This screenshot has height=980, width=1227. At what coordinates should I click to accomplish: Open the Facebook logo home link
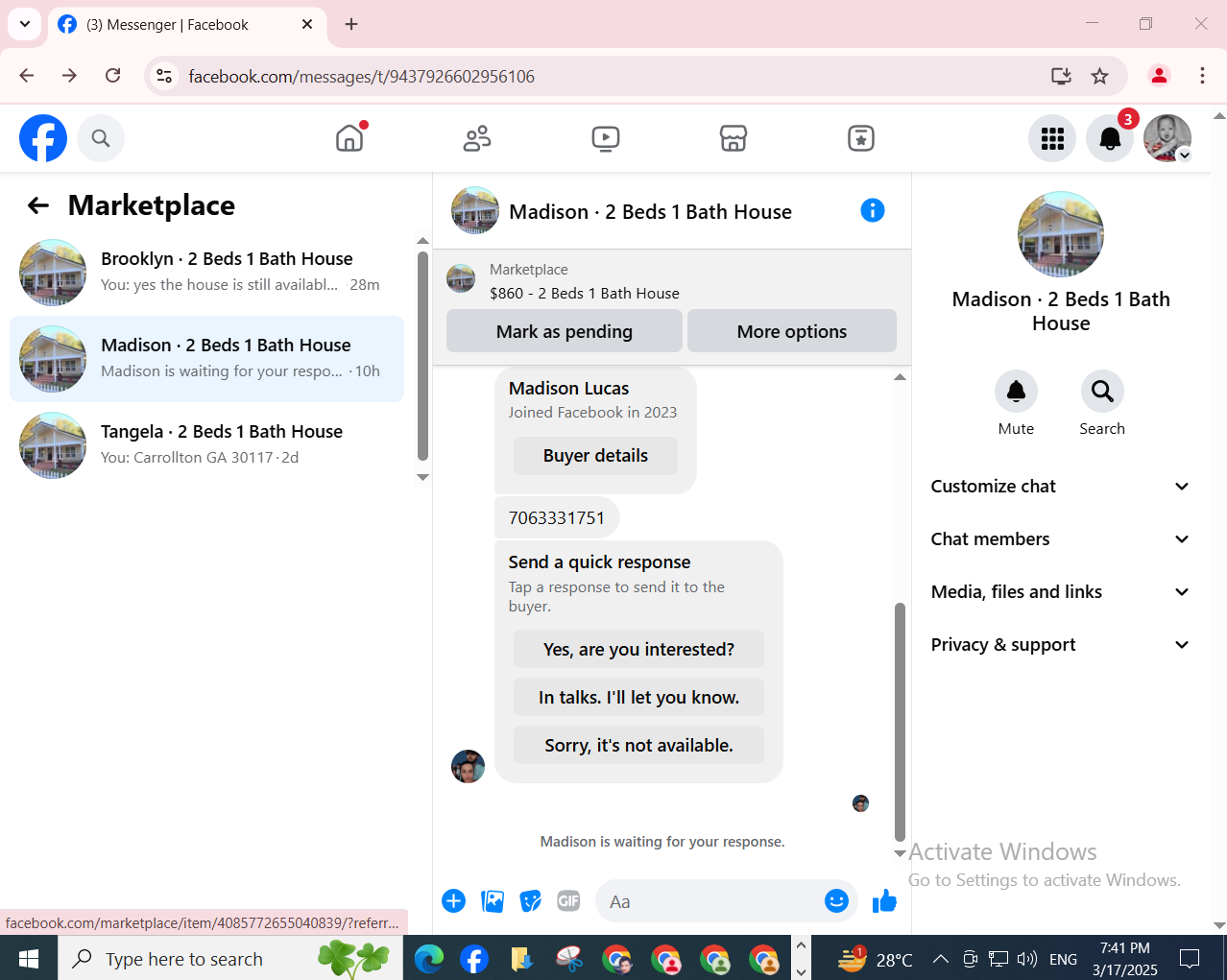click(x=43, y=138)
